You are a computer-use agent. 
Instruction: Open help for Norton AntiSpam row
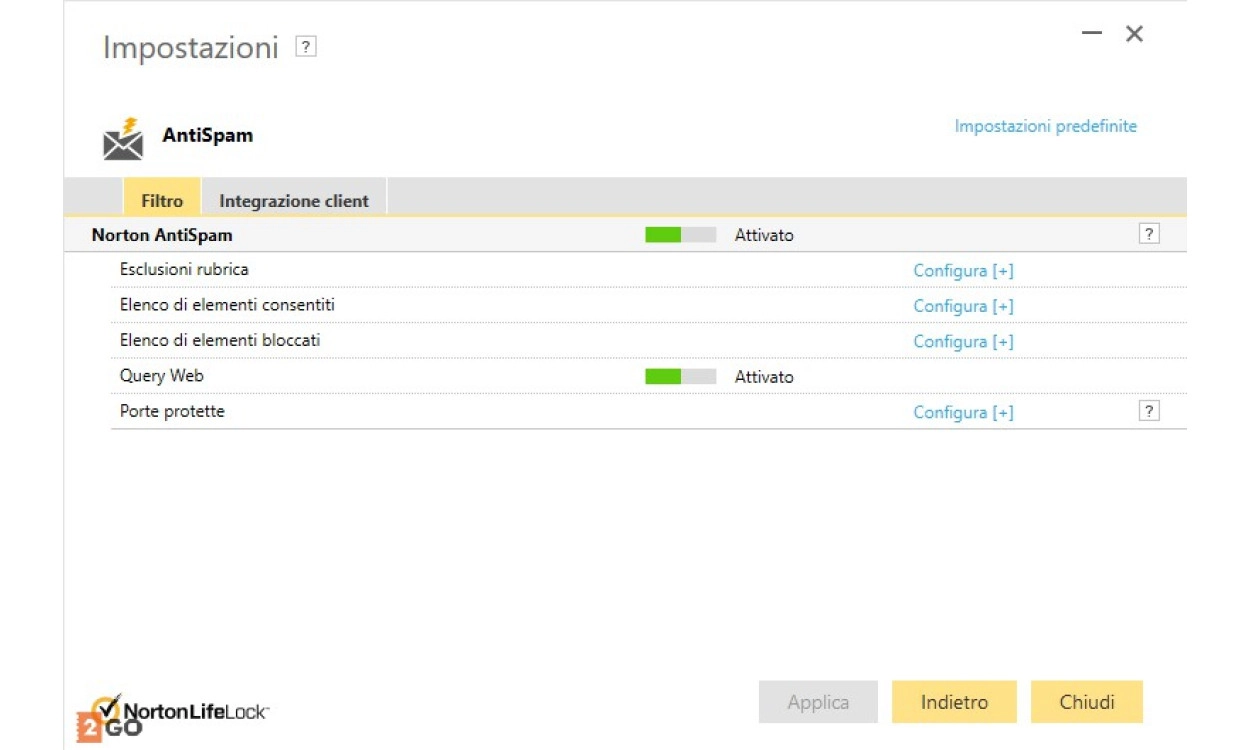pos(1149,234)
